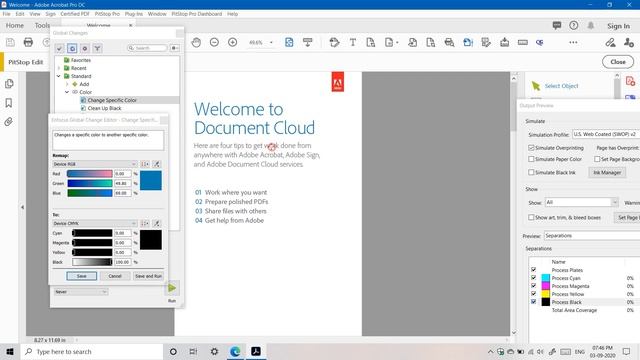Screen dimensions: 640x360
Task: Click the eyedropper next to Device RGB
Action: click(x=156, y=164)
